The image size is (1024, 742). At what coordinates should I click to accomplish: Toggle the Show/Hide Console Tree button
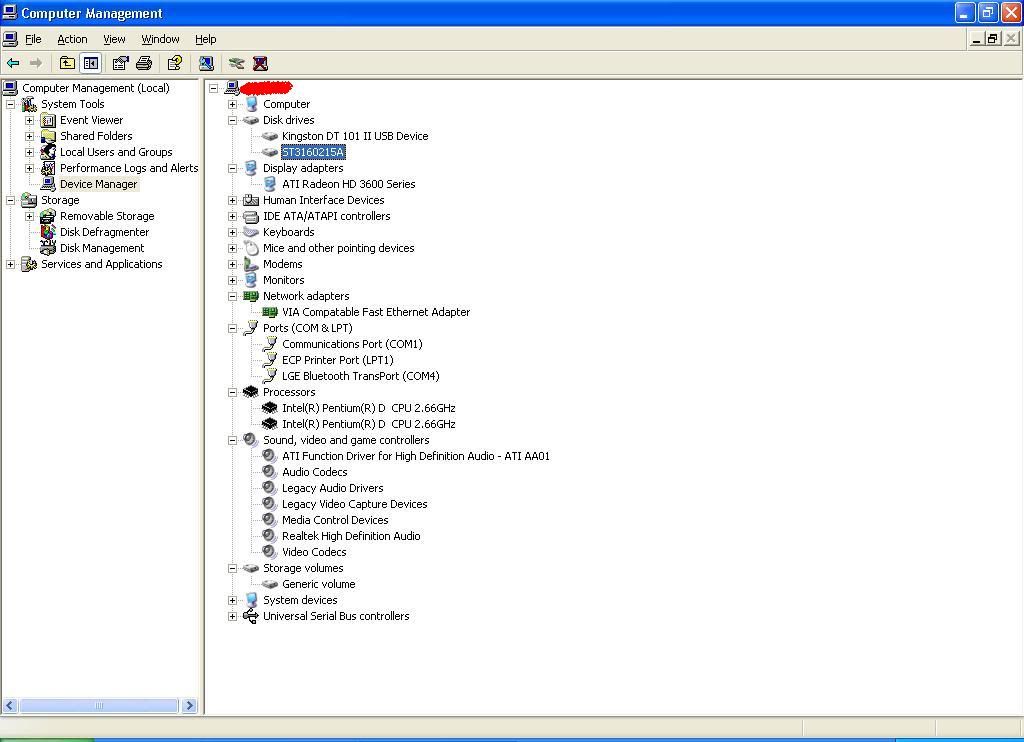(x=91, y=63)
